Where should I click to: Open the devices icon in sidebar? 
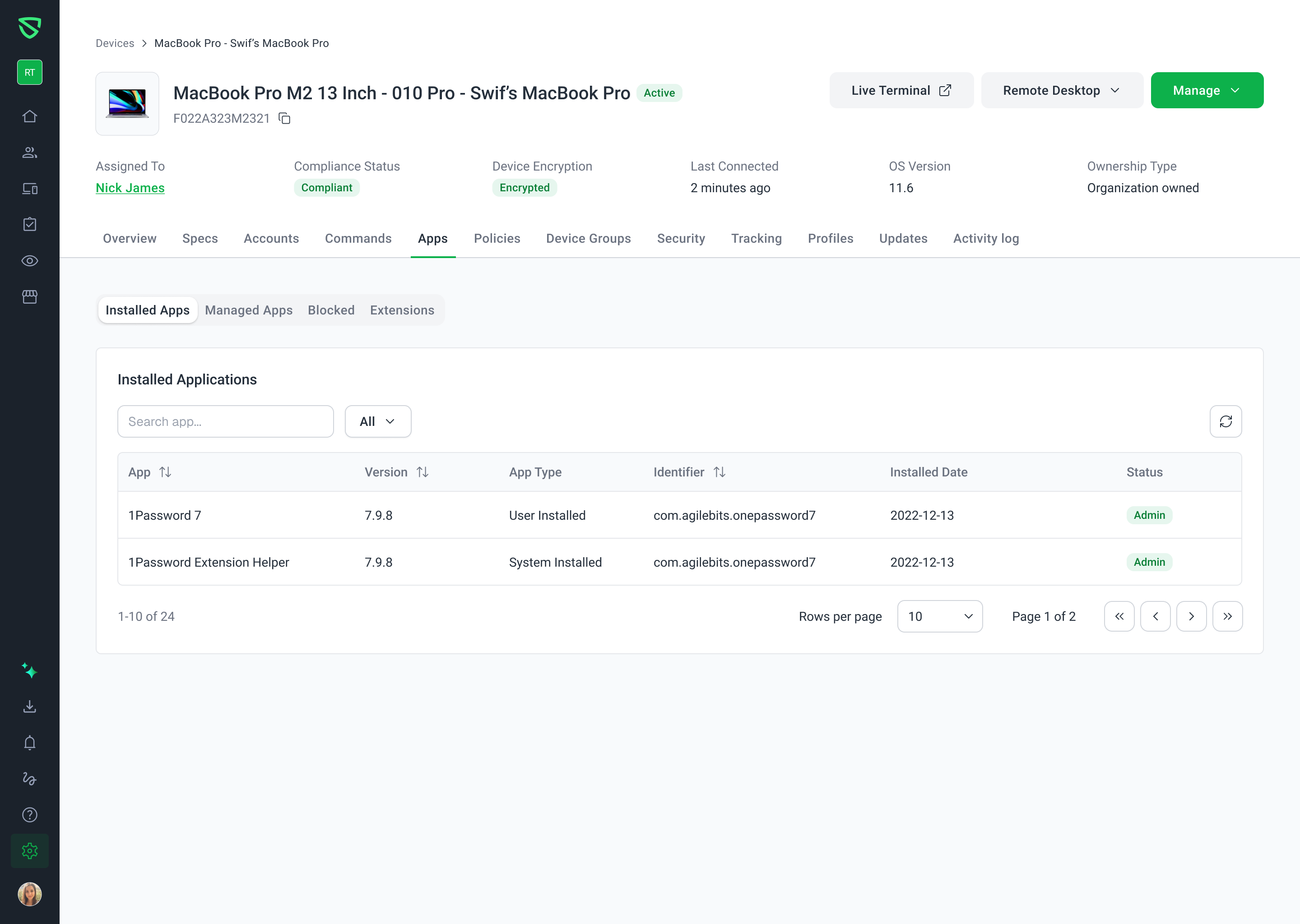[30, 188]
